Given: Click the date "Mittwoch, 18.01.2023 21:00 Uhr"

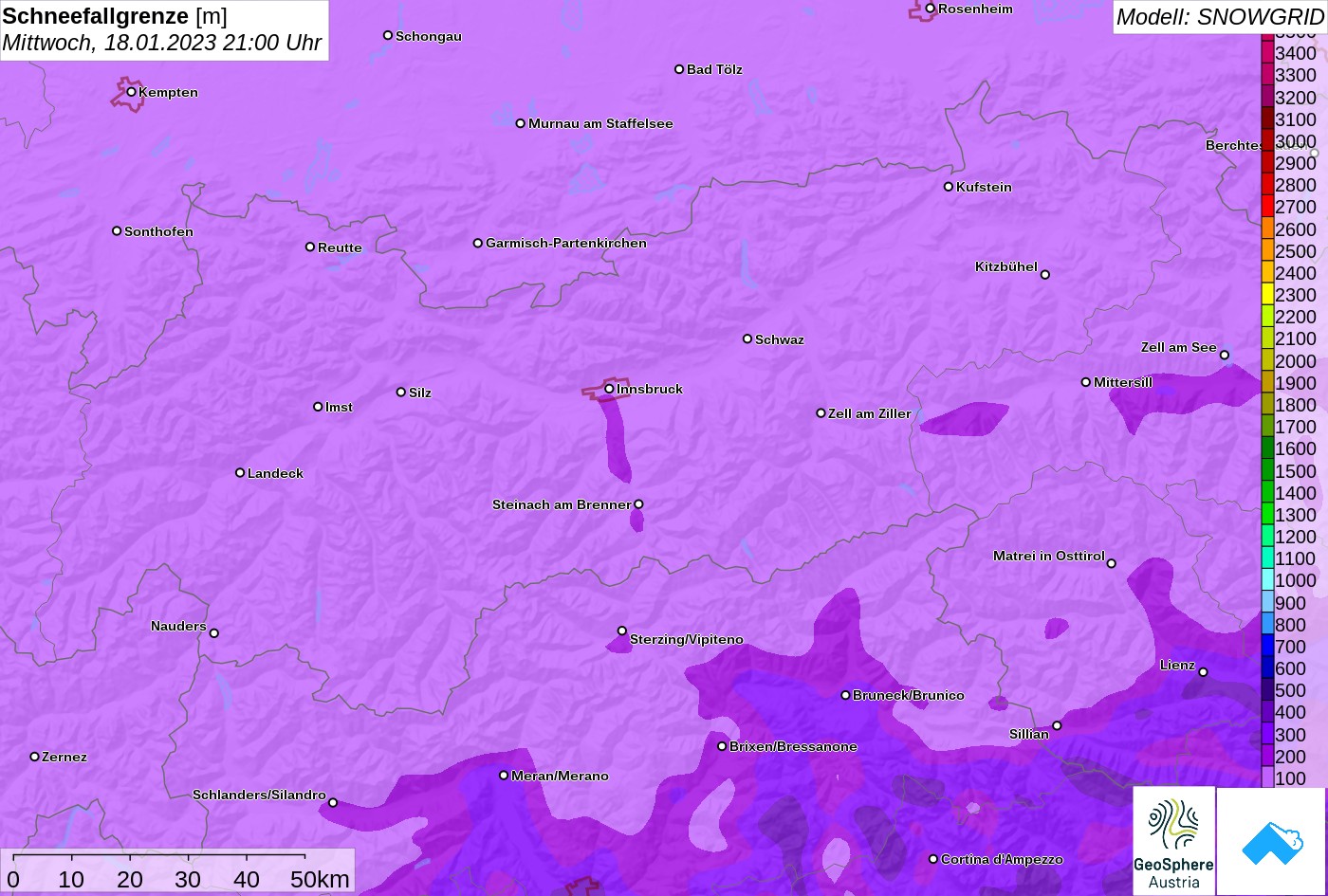Looking at the screenshot, I should [x=162, y=43].
